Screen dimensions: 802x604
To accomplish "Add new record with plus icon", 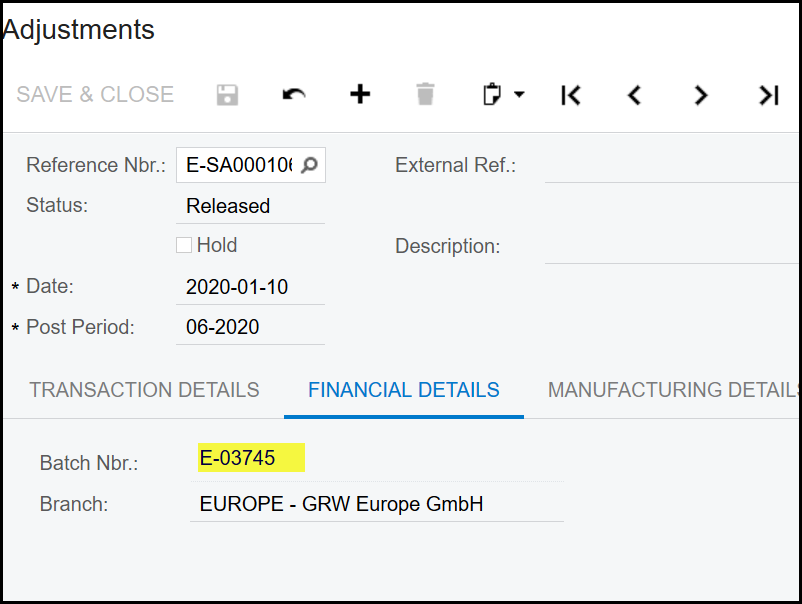I will click(x=360, y=95).
